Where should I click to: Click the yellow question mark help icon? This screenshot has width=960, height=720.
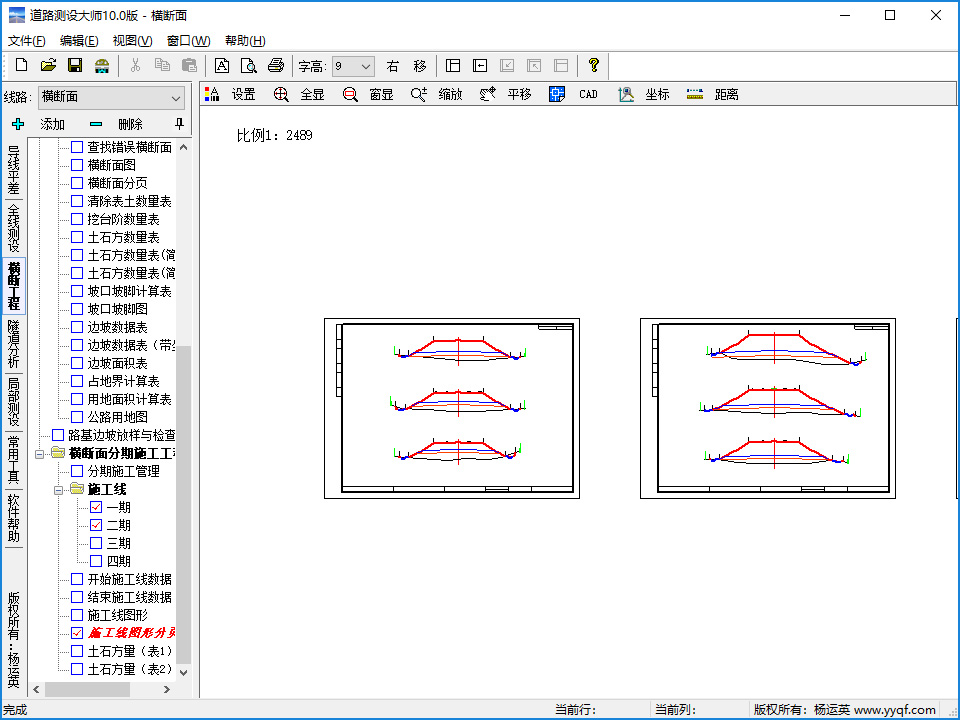593,65
